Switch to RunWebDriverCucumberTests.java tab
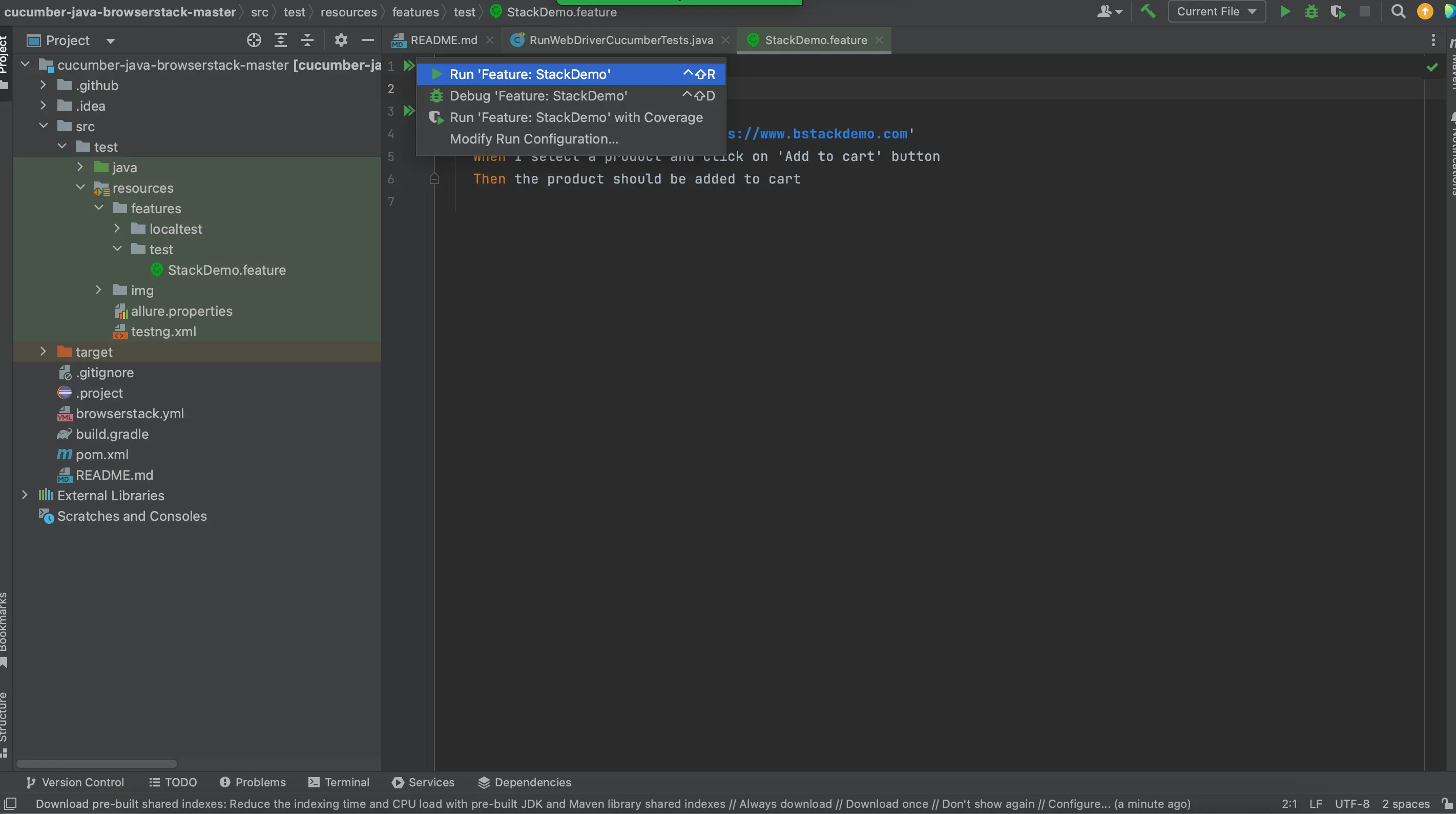This screenshot has width=1456, height=814. tap(620, 40)
